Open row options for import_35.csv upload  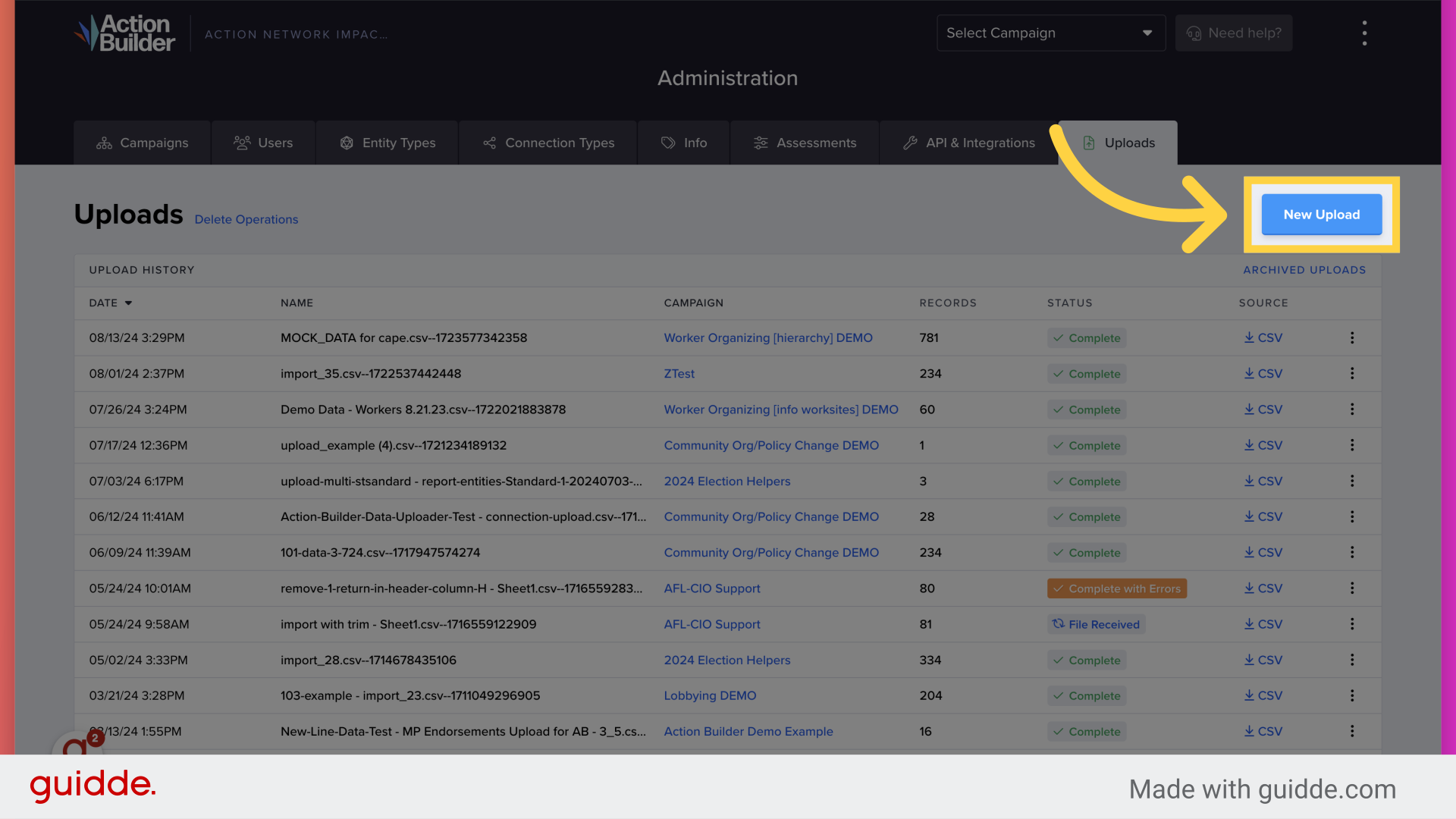[1351, 373]
